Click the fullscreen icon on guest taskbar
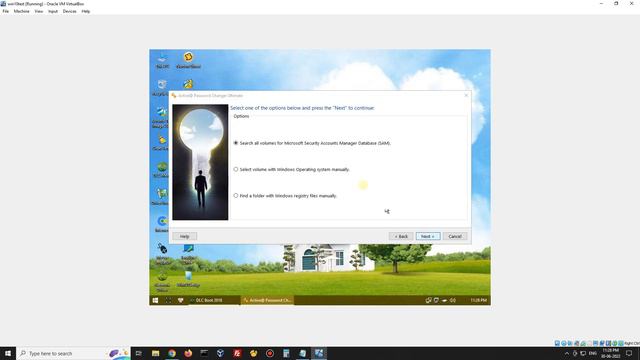 [x=168, y=300]
